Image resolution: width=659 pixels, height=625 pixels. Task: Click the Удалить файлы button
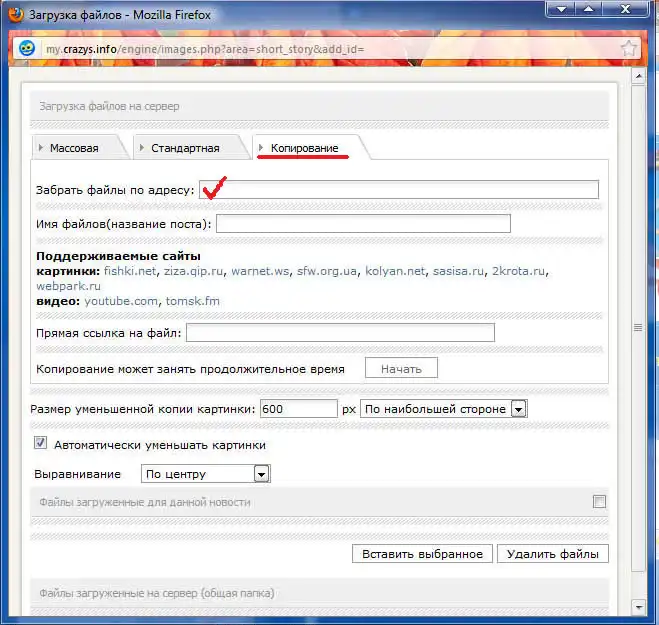(552, 554)
